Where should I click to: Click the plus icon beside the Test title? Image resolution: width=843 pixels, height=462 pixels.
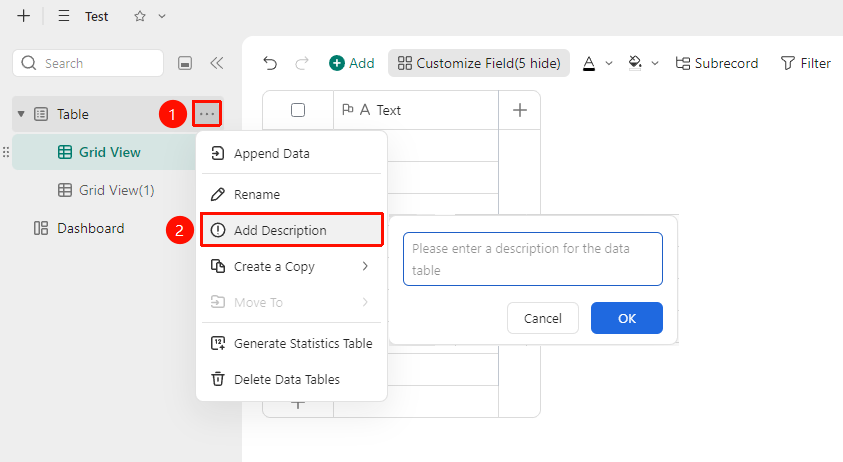click(23, 16)
